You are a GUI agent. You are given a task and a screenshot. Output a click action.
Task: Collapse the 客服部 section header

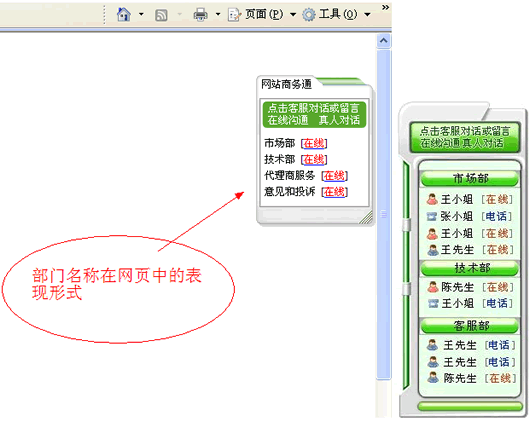469,326
